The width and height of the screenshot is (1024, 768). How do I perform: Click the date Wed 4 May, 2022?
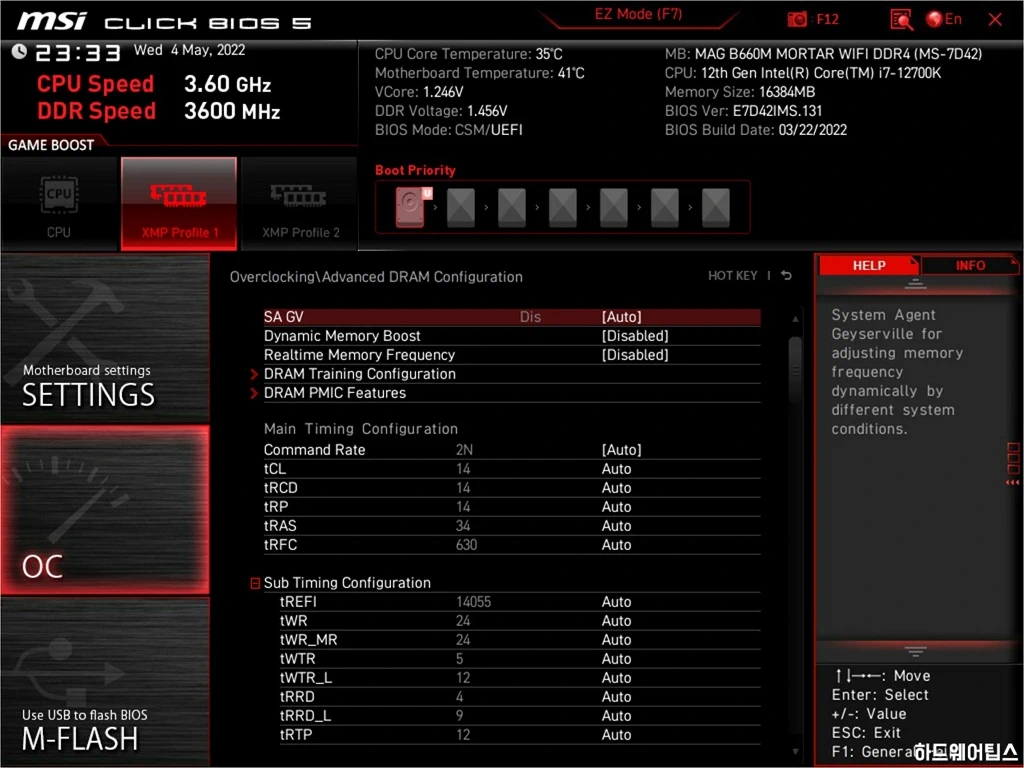click(189, 50)
